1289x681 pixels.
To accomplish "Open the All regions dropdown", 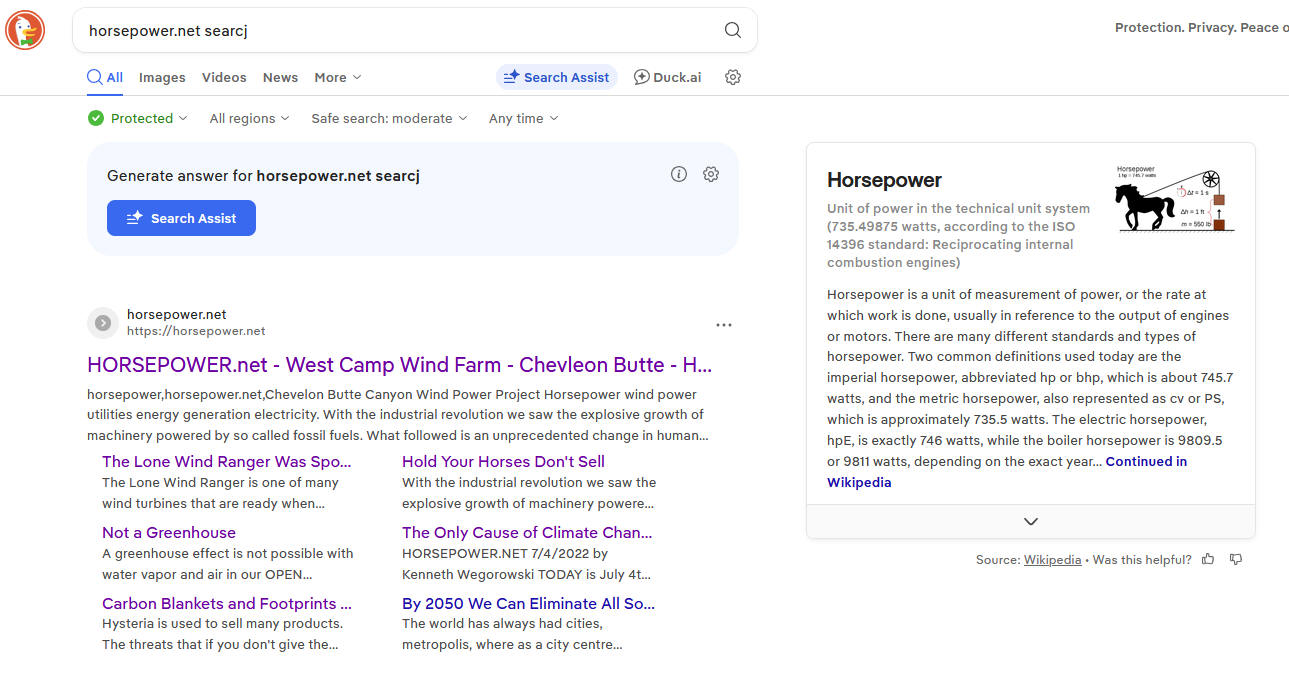I will [x=249, y=118].
